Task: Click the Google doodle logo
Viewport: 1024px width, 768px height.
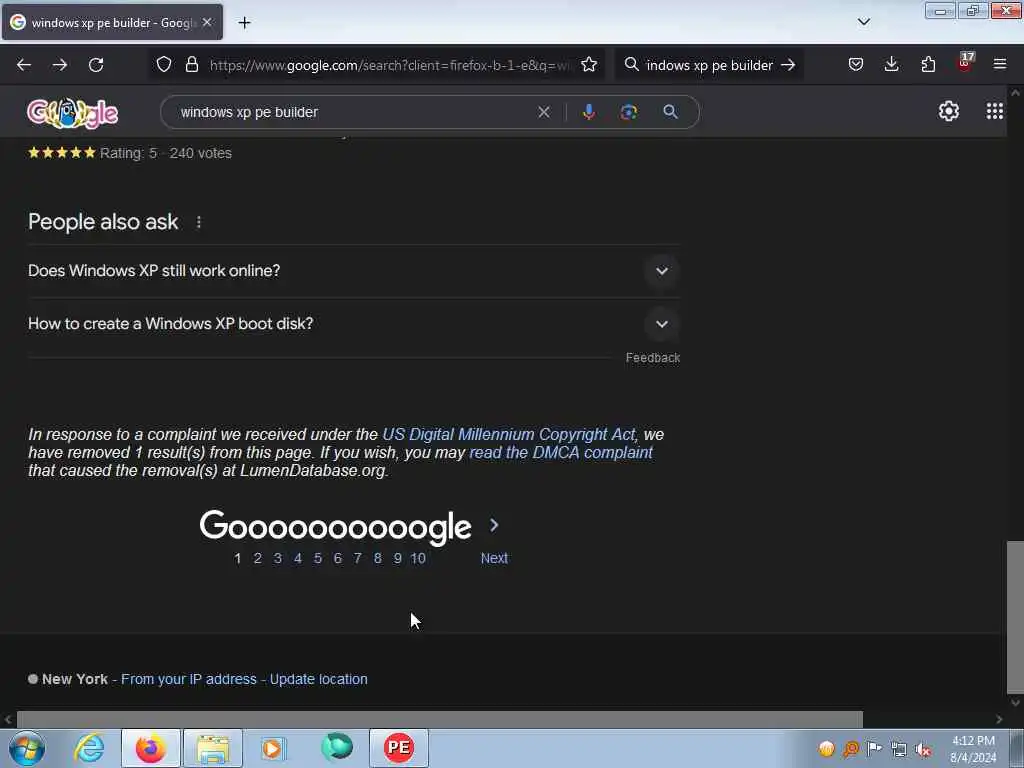Action: [72, 112]
